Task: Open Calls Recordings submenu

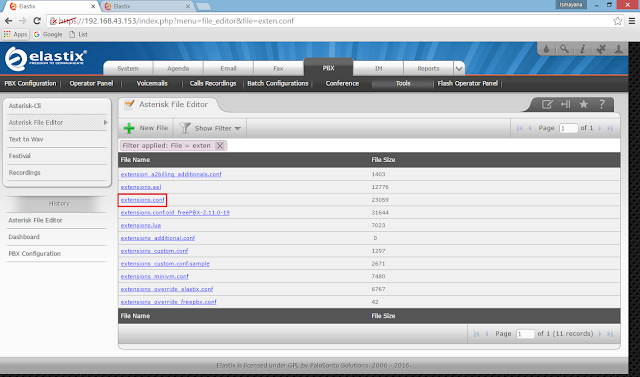Action: pyautogui.click(x=213, y=84)
